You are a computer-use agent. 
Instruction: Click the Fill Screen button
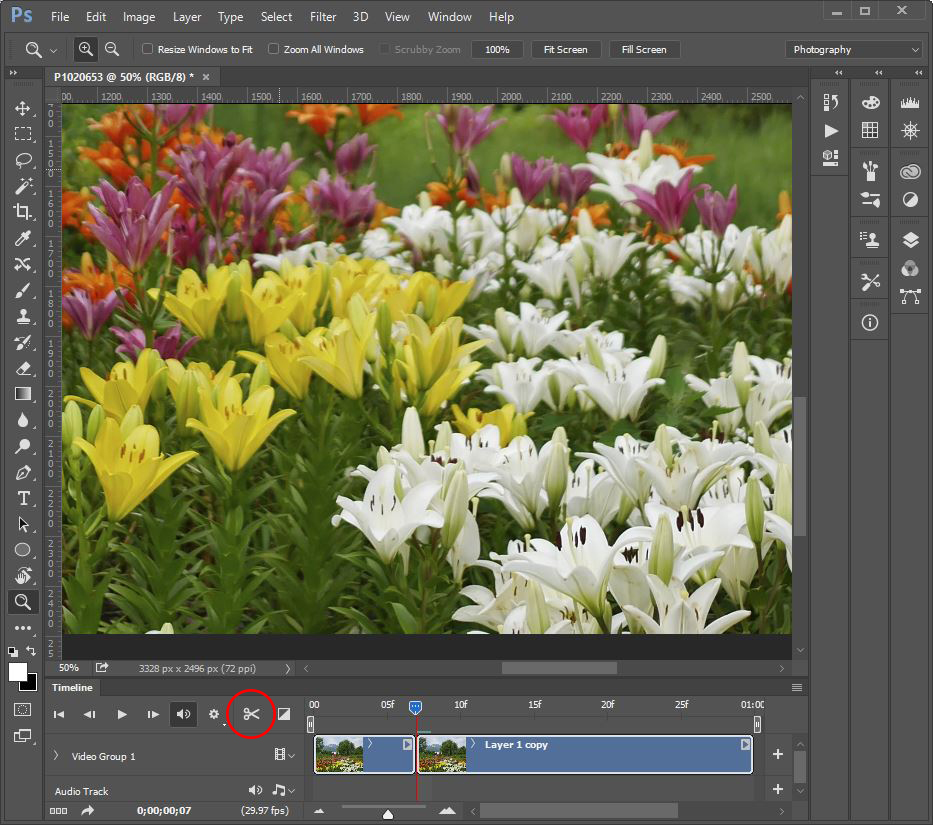pyautogui.click(x=643, y=49)
